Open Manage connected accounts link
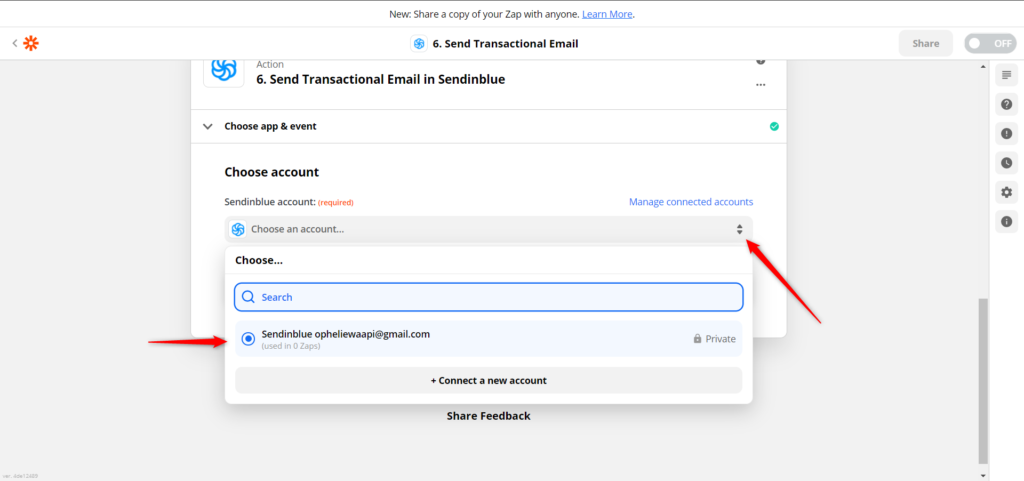This screenshot has width=1024, height=481. [x=691, y=202]
